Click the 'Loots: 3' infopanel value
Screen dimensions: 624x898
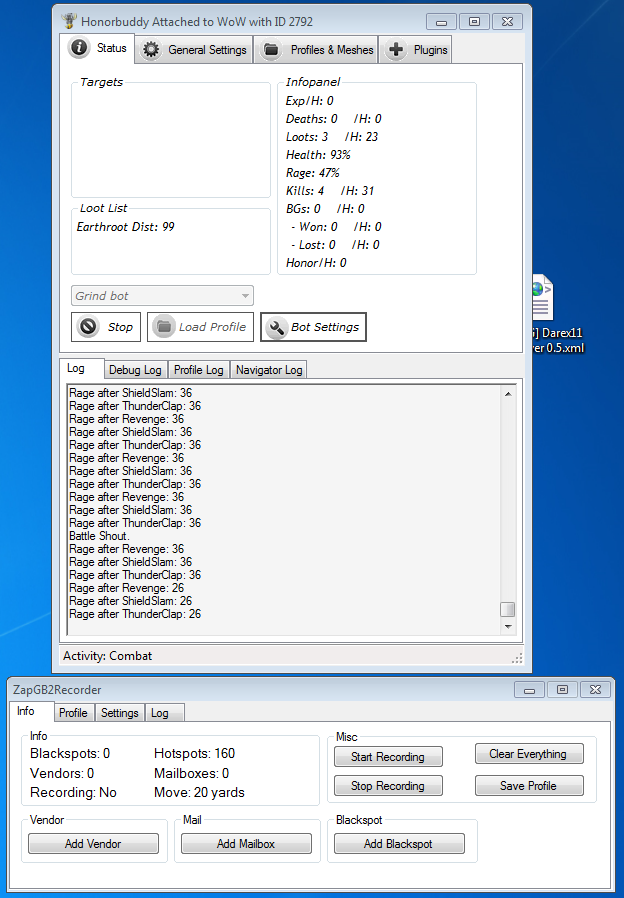coord(307,137)
